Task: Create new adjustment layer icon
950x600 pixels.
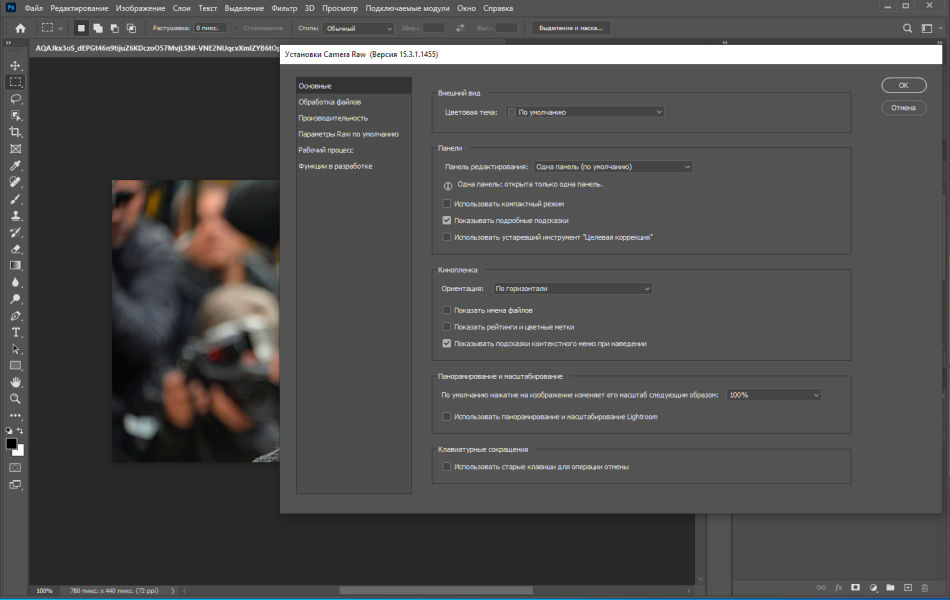Action: 873,587
